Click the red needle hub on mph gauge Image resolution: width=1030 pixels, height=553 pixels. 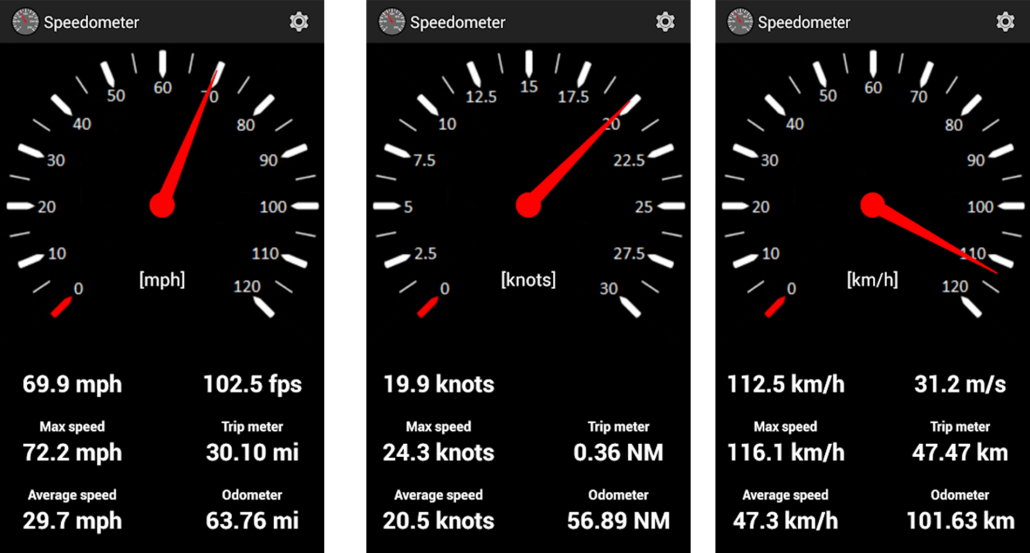click(162, 206)
